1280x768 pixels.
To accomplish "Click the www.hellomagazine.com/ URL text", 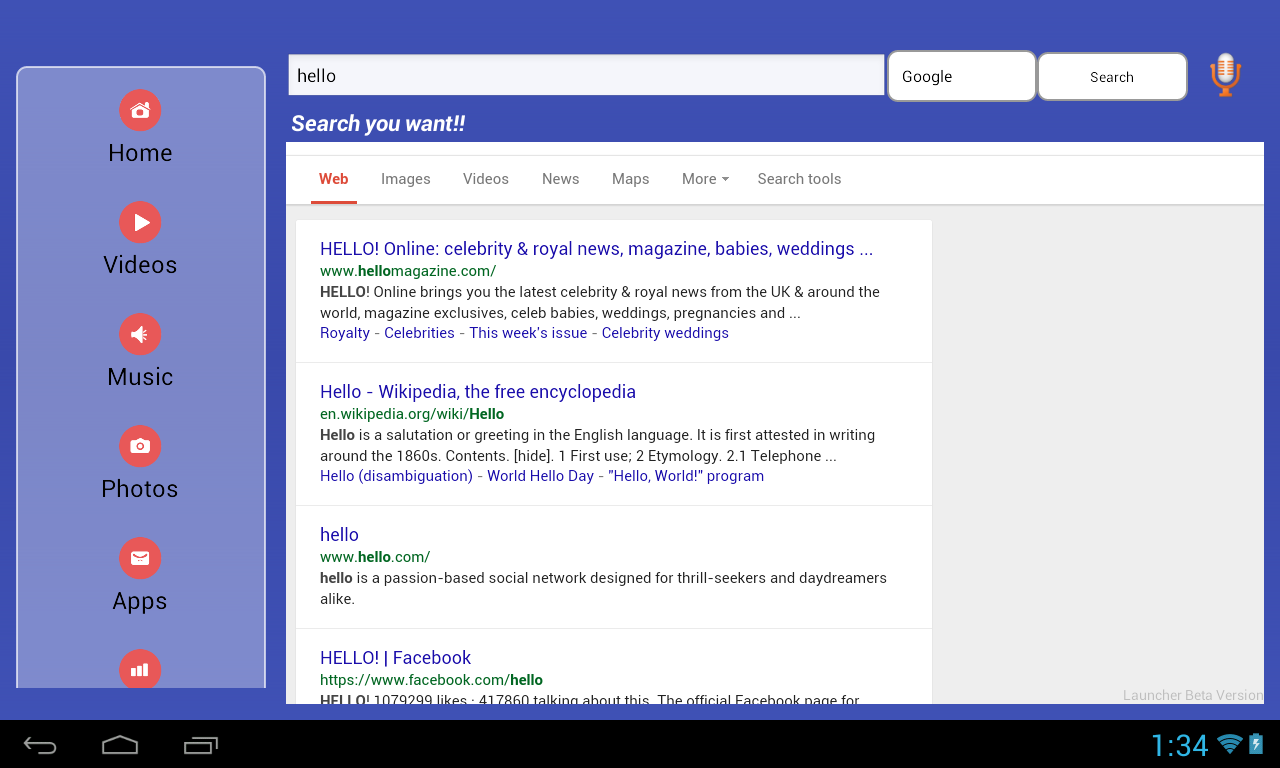I will (x=408, y=271).
